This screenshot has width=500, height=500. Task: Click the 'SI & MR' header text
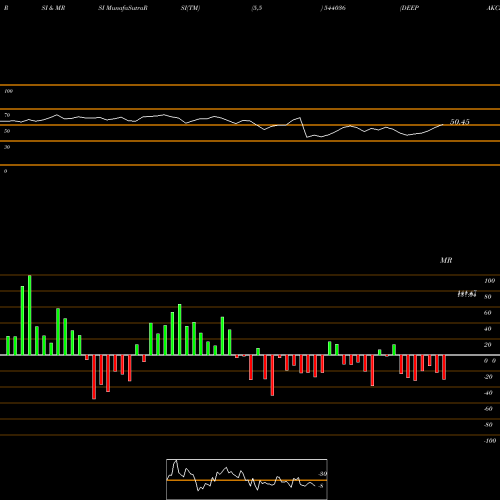53,8
